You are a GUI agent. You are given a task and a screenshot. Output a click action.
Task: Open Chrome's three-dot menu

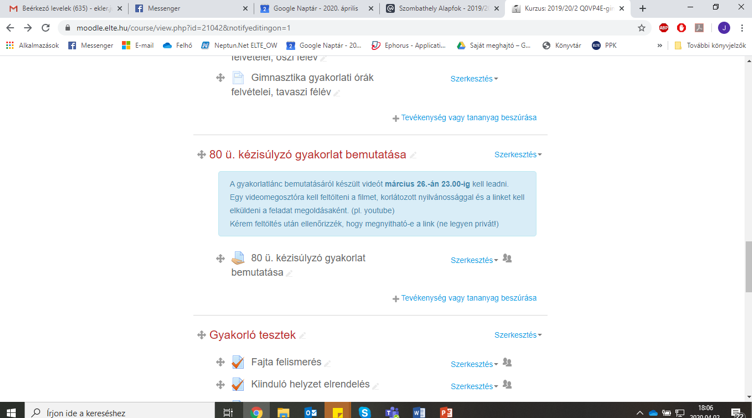[x=742, y=28]
